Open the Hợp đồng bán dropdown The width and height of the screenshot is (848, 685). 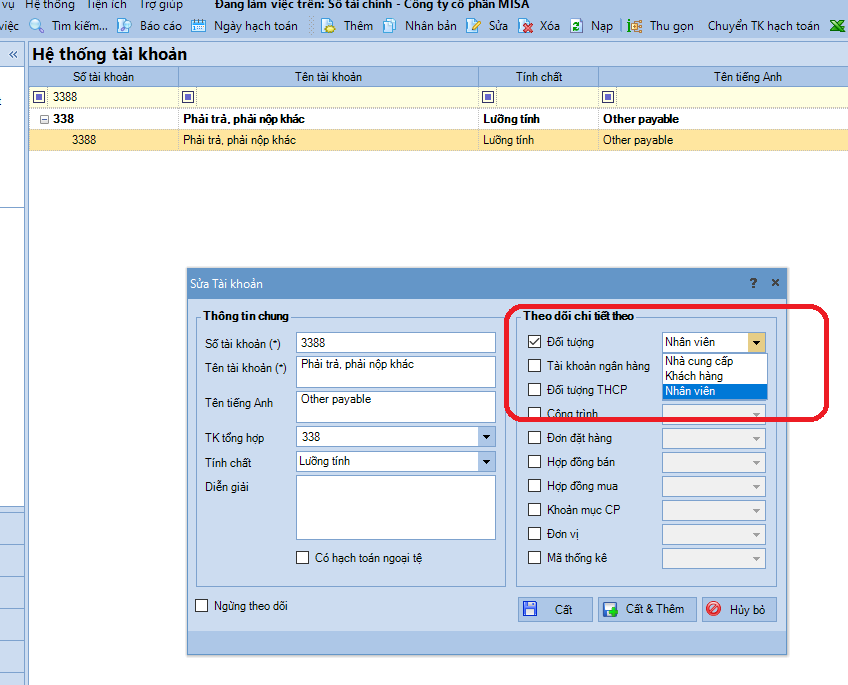[756, 462]
